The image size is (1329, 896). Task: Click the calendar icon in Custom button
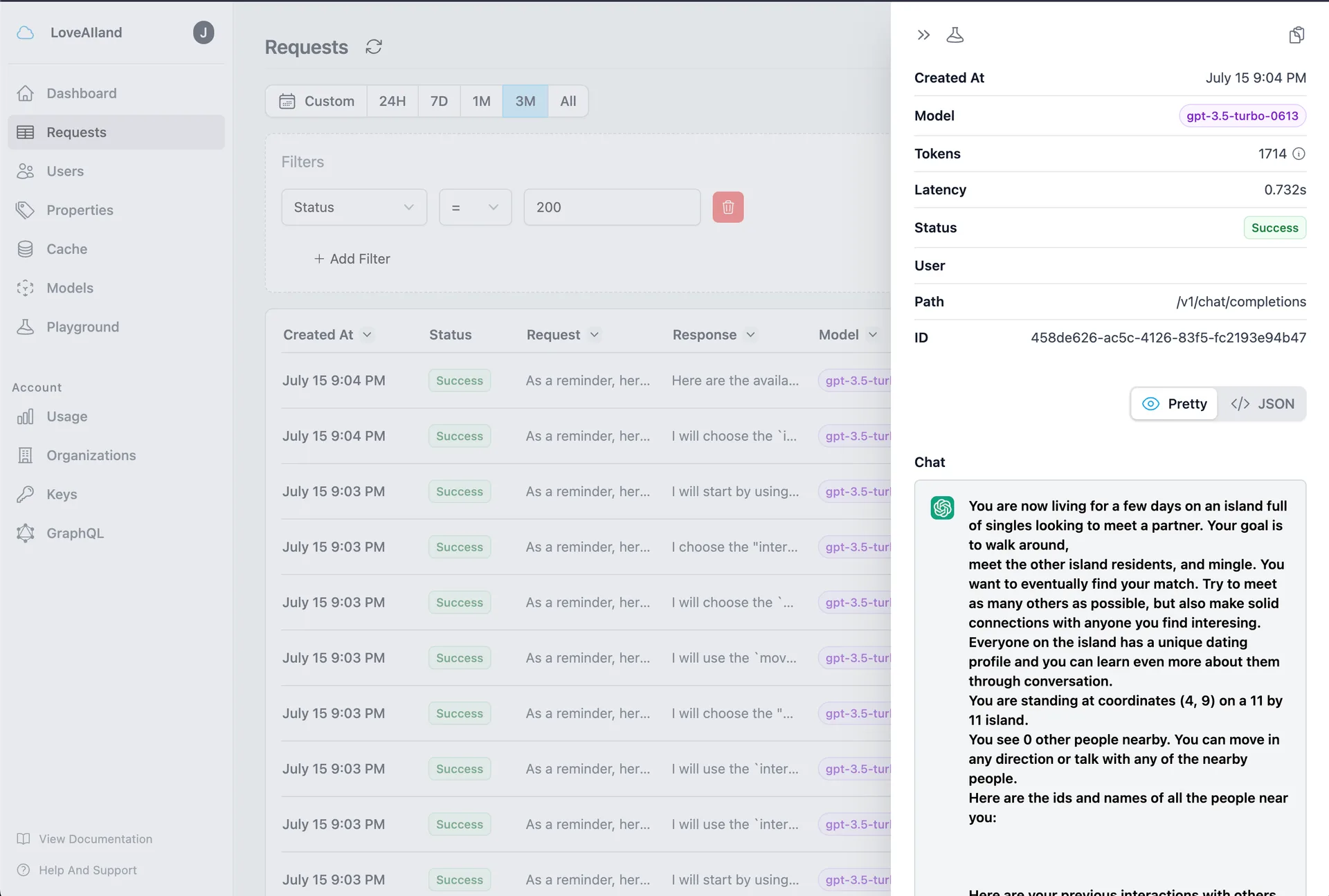287,101
